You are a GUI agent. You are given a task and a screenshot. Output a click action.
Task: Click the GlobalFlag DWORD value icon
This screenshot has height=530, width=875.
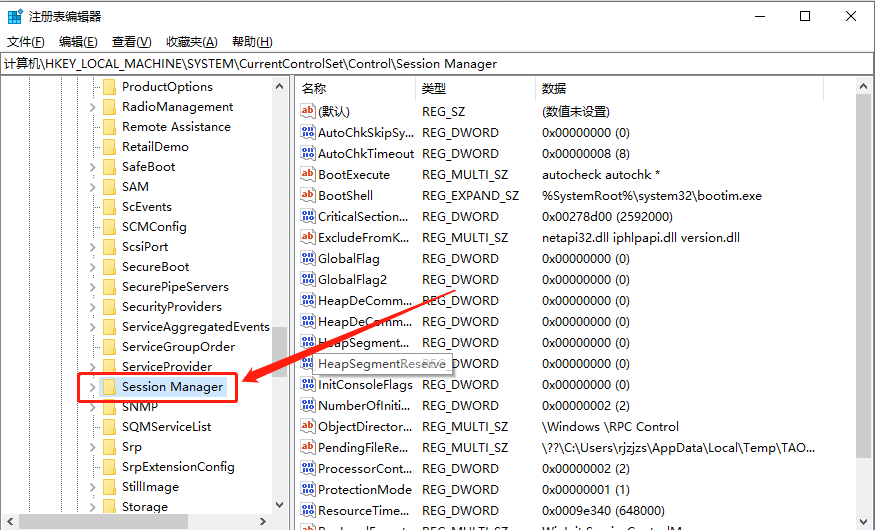[x=307, y=258]
